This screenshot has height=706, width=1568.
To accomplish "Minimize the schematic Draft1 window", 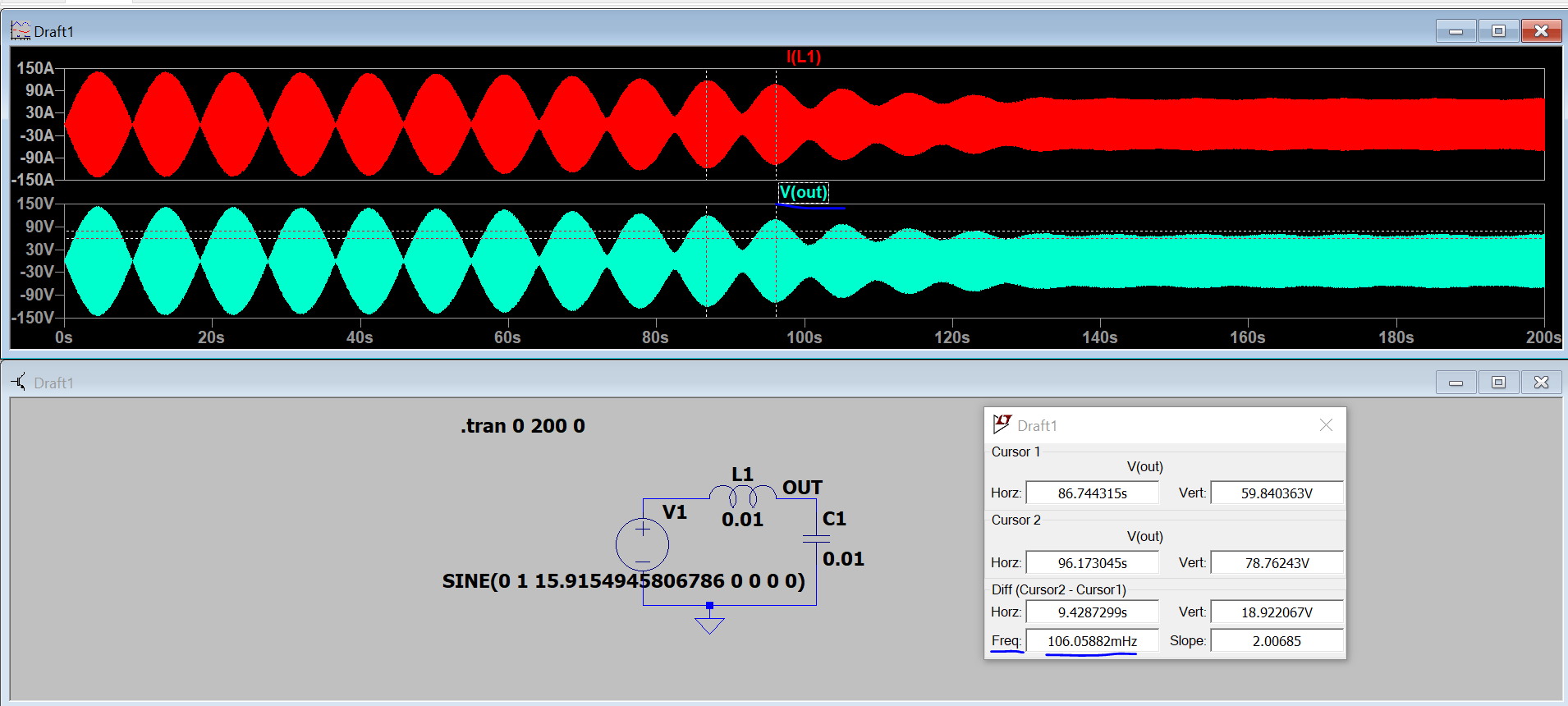I will (x=1456, y=383).
